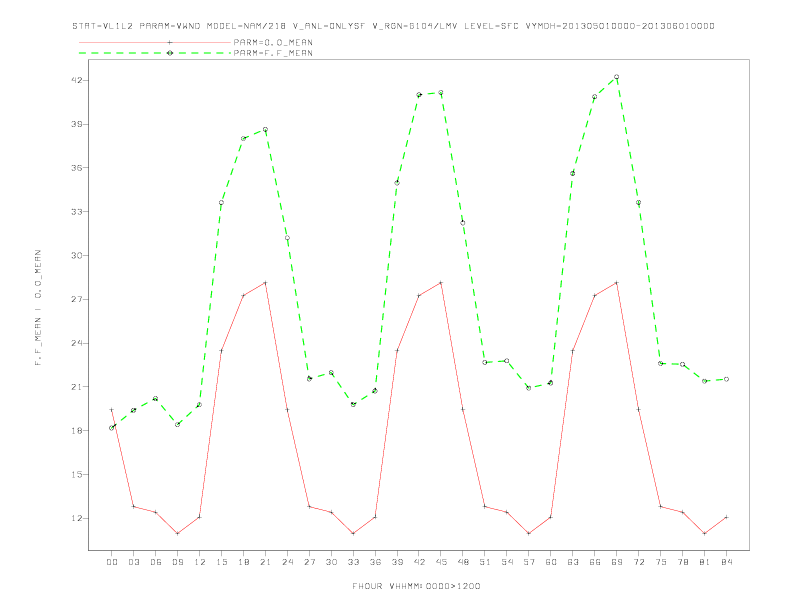Click the green F.F_MEAN peak marker at hour 69
Image resolution: width=792 pixels, height=612 pixels.
[x=617, y=77]
